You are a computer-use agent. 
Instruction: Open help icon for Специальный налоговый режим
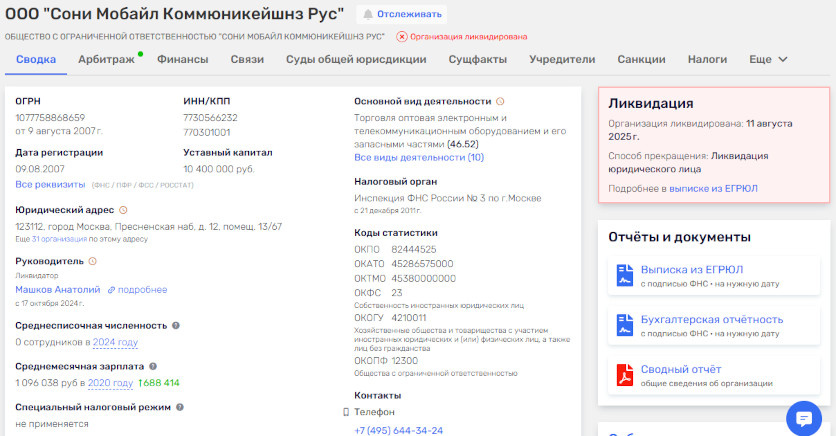(x=180, y=407)
